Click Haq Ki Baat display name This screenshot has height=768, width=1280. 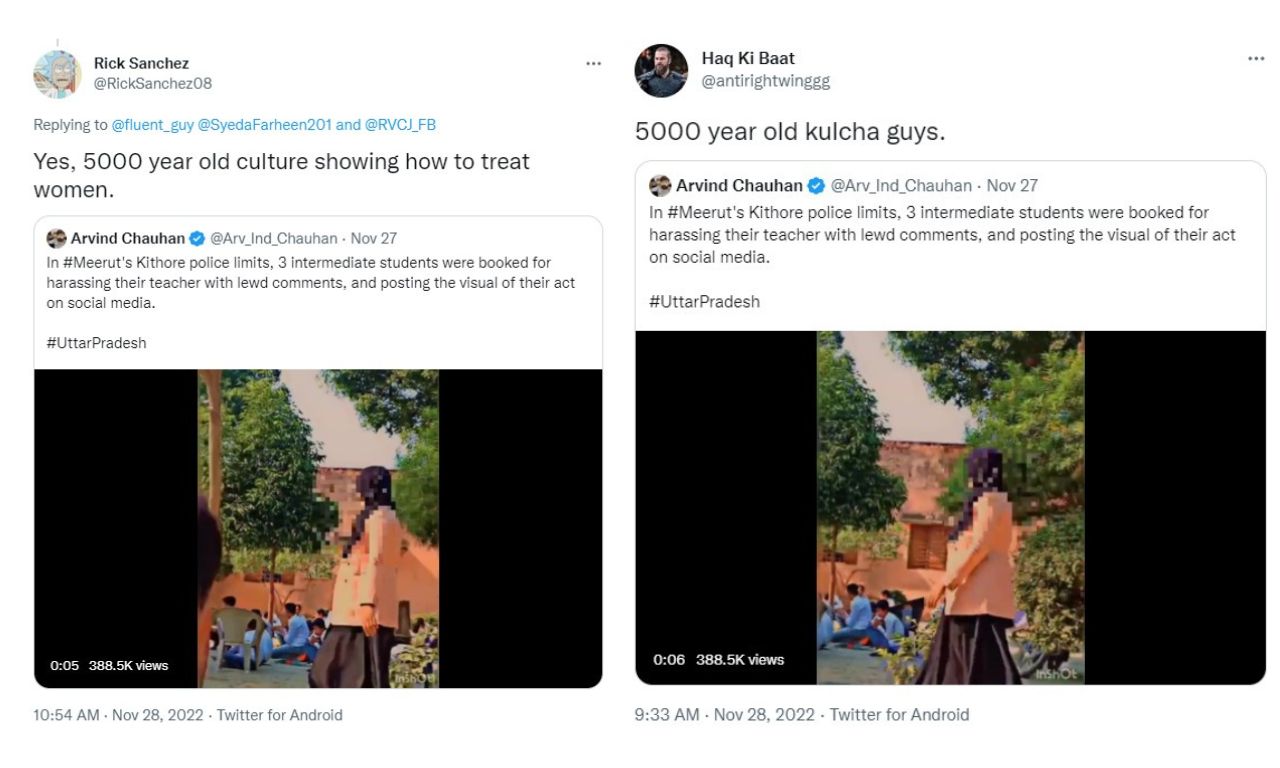[x=748, y=58]
